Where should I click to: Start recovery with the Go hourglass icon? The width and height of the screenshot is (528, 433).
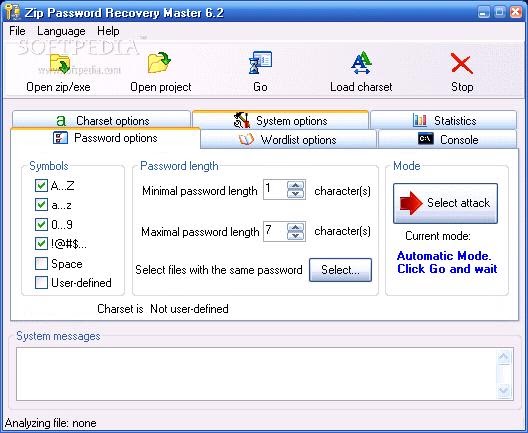260,63
